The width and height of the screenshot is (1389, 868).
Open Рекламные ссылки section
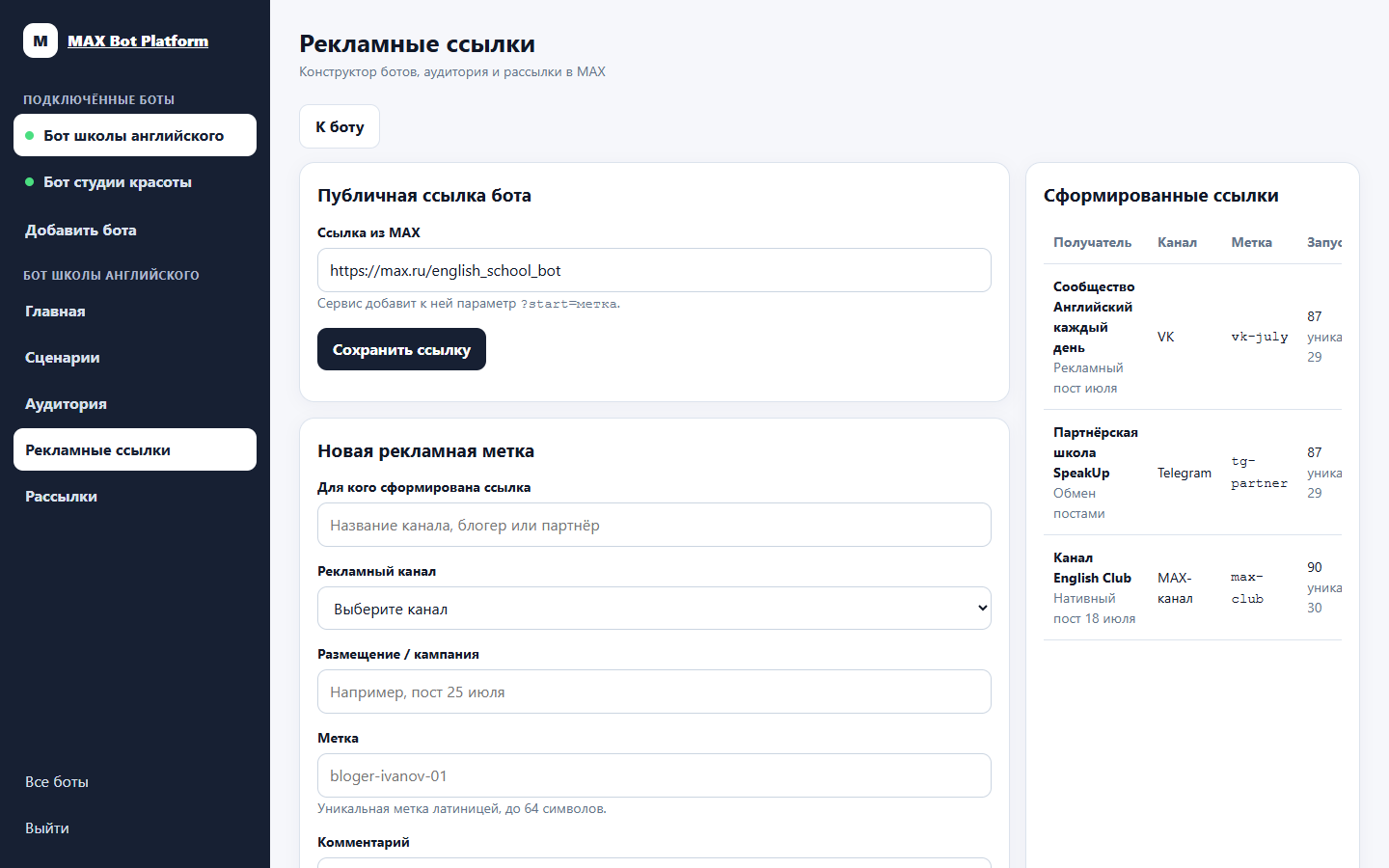(135, 449)
